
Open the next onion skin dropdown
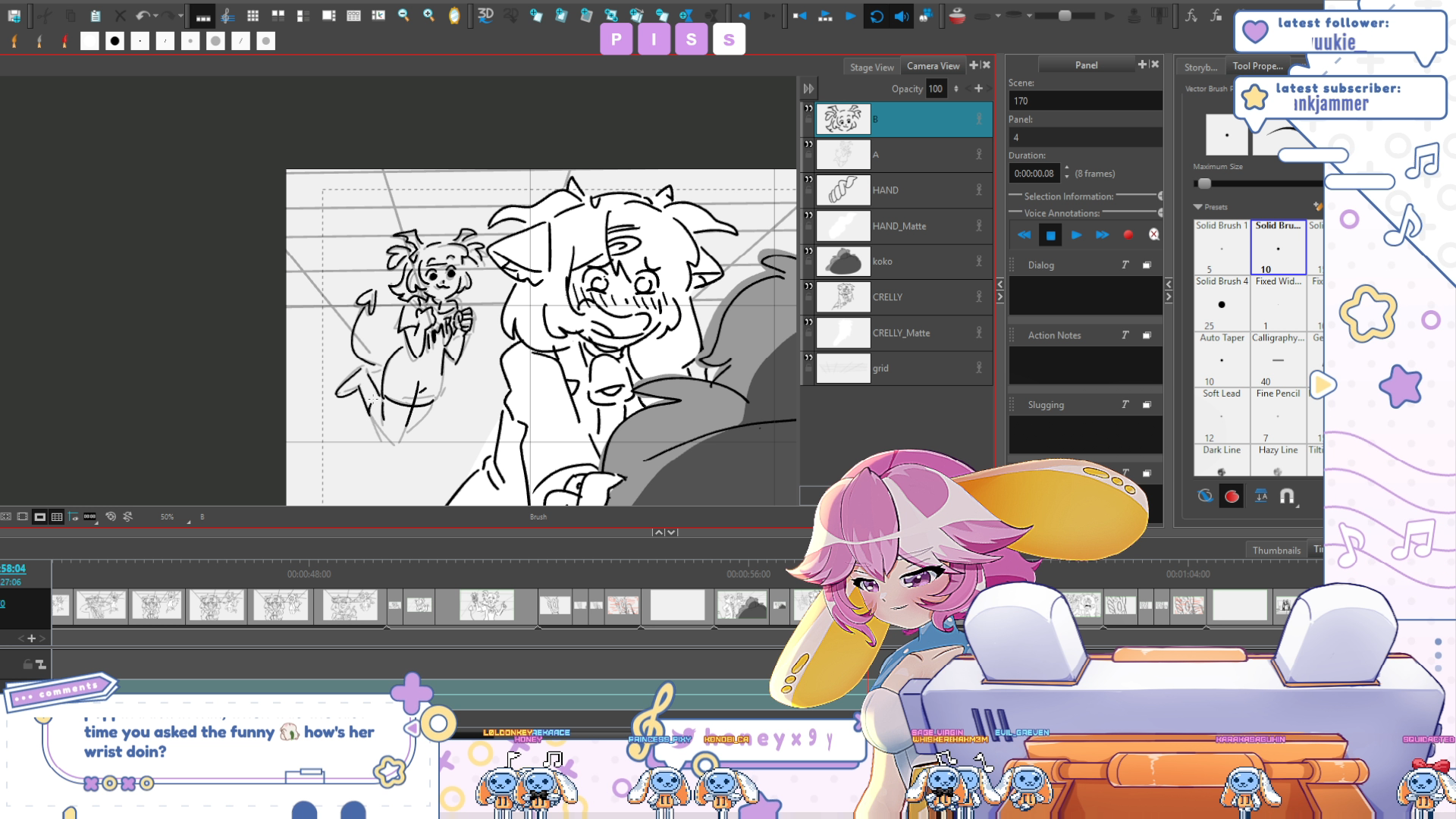click(1030, 16)
